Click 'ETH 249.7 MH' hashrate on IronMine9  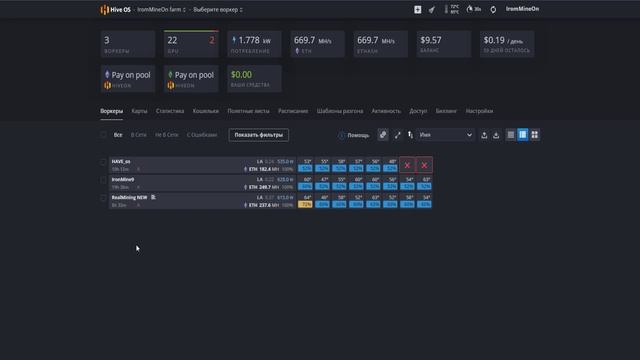pyautogui.click(x=264, y=187)
